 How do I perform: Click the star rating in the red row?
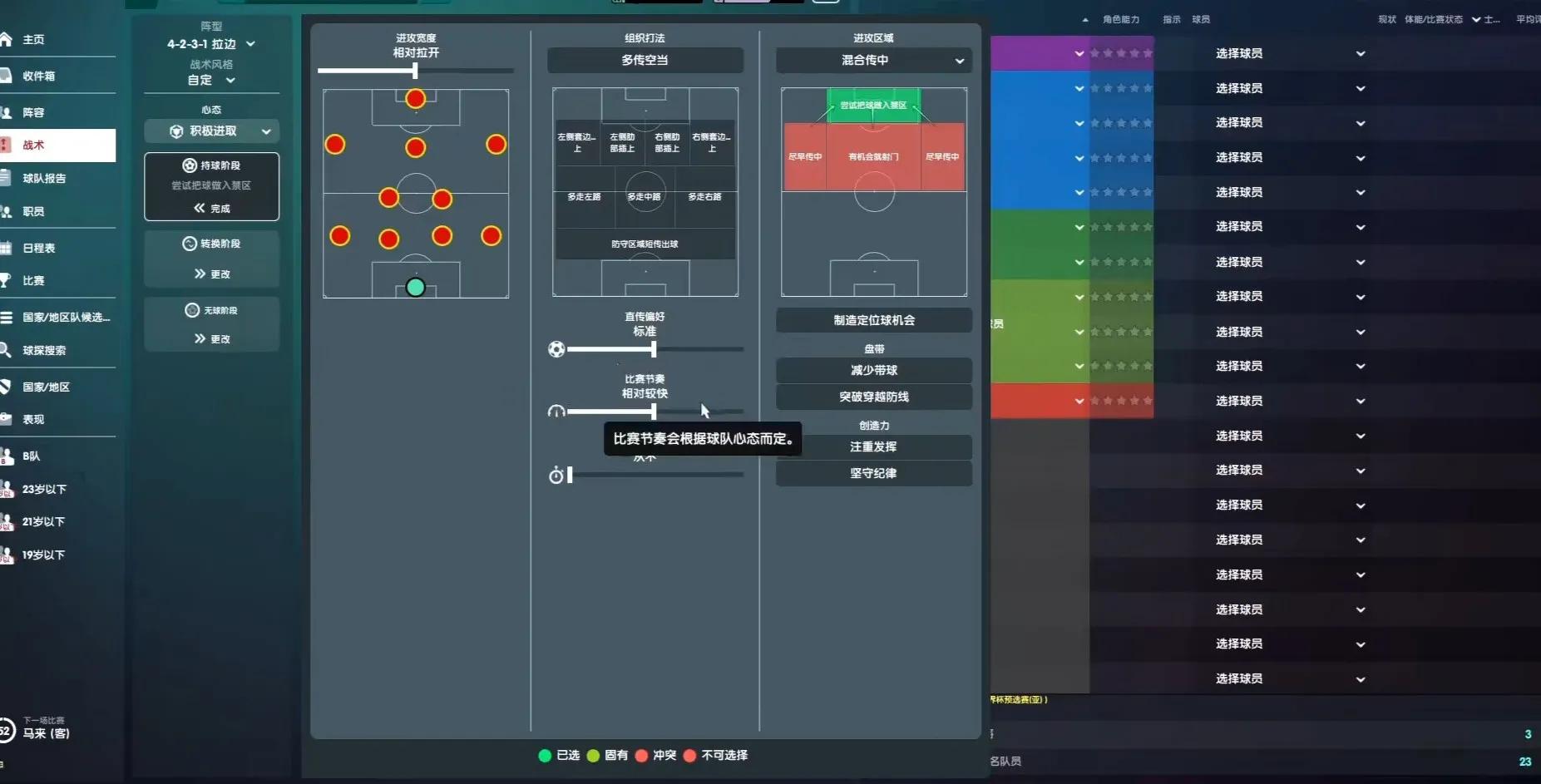(x=1121, y=401)
